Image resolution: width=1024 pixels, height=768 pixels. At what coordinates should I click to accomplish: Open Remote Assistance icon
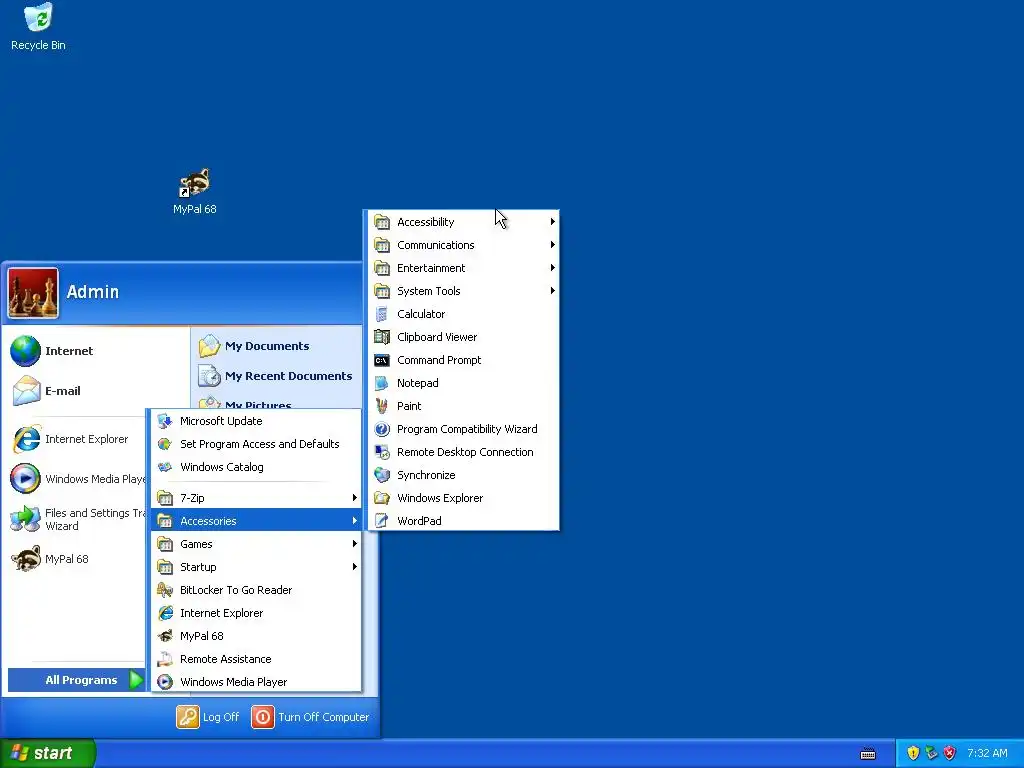[165, 659]
